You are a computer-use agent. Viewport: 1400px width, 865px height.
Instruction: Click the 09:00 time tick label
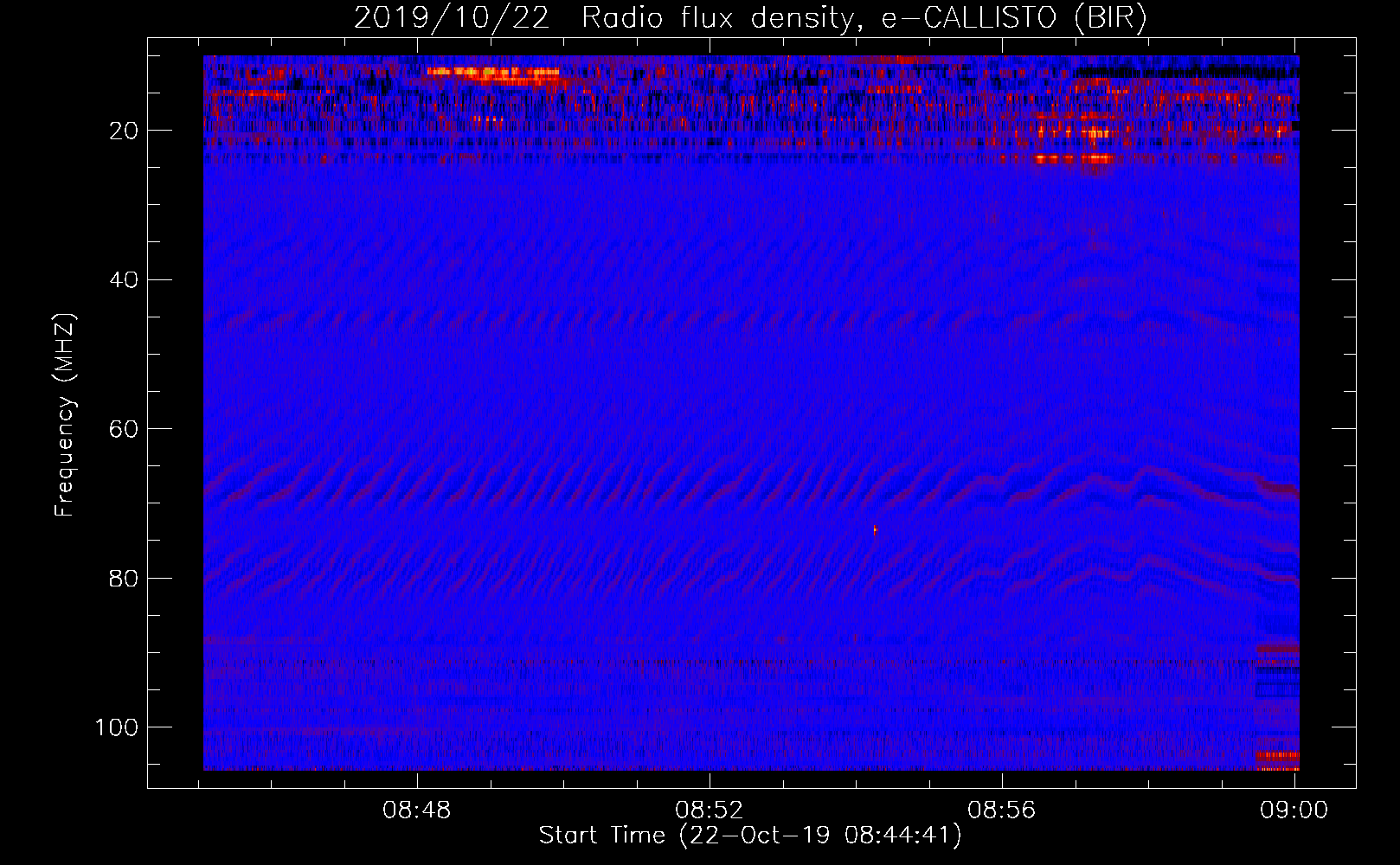[x=1294, y=811]
